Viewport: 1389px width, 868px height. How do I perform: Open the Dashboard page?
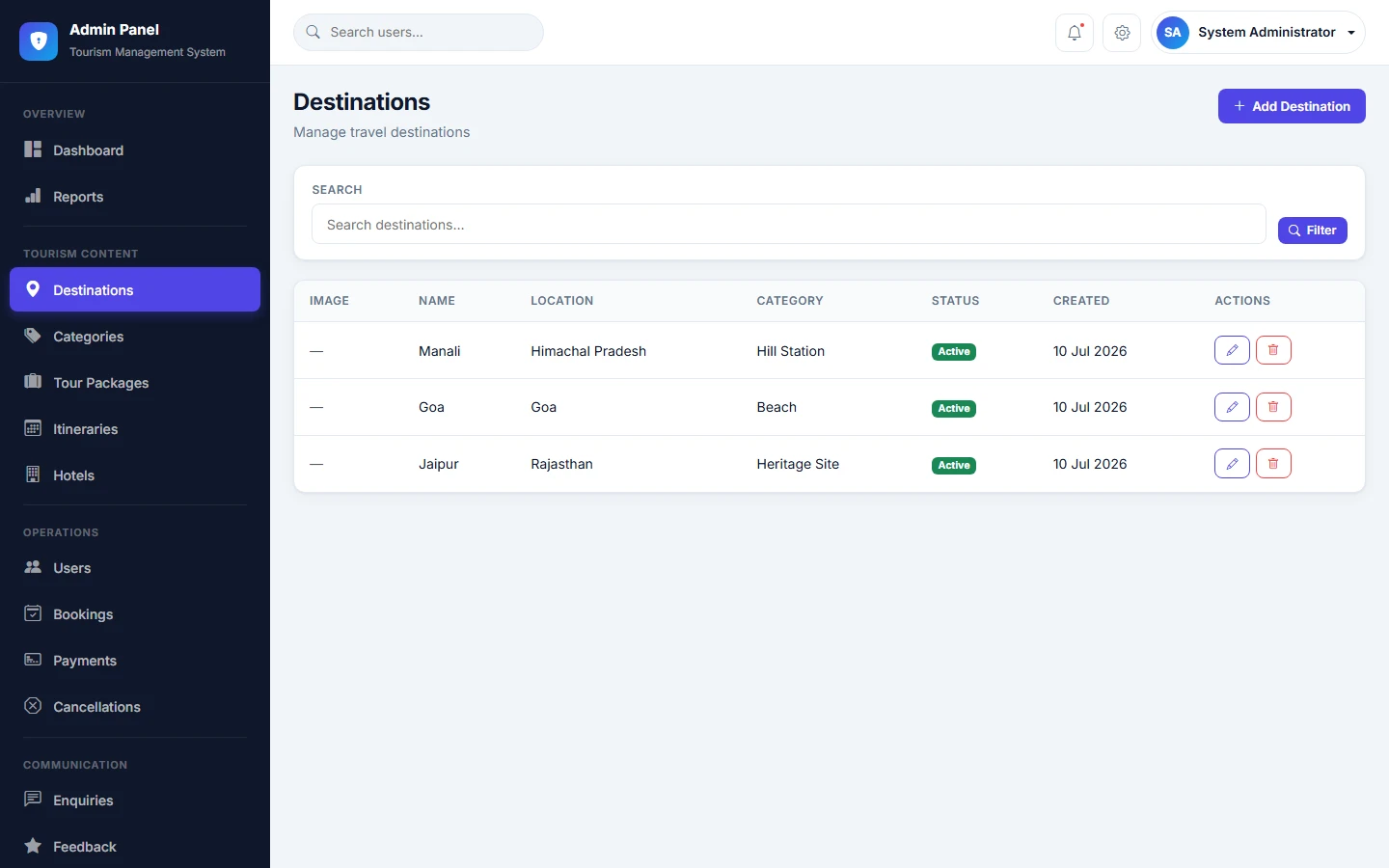click(135, 150)
